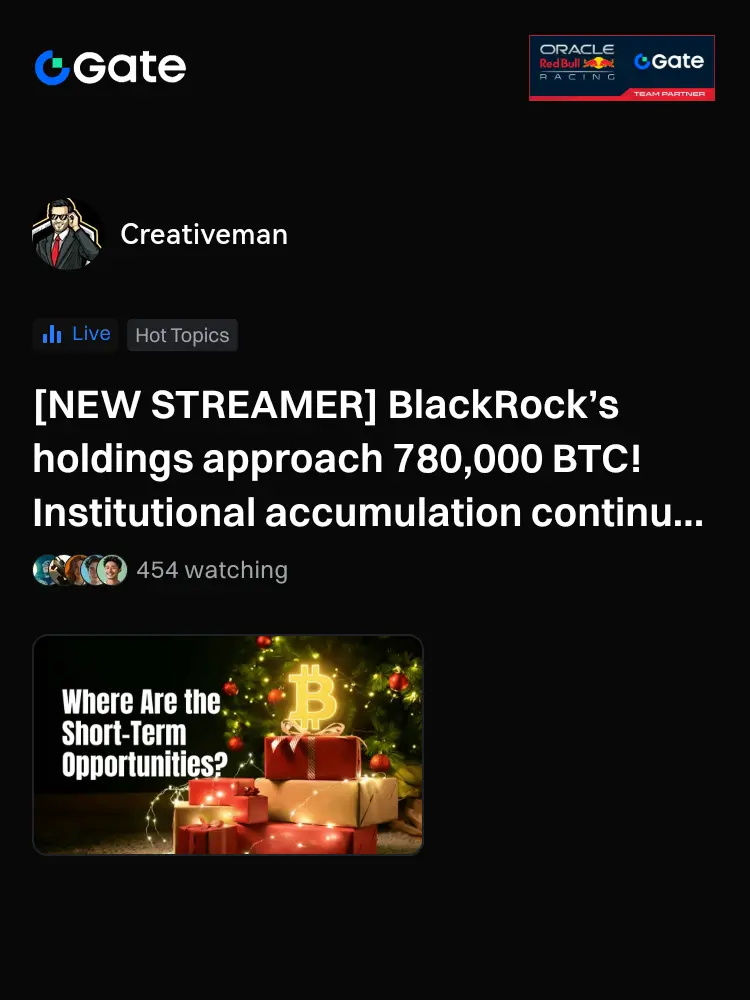Open the Short-Term Opportunities stream thumbnail text

pyautogui.click(x=144, y=733)
